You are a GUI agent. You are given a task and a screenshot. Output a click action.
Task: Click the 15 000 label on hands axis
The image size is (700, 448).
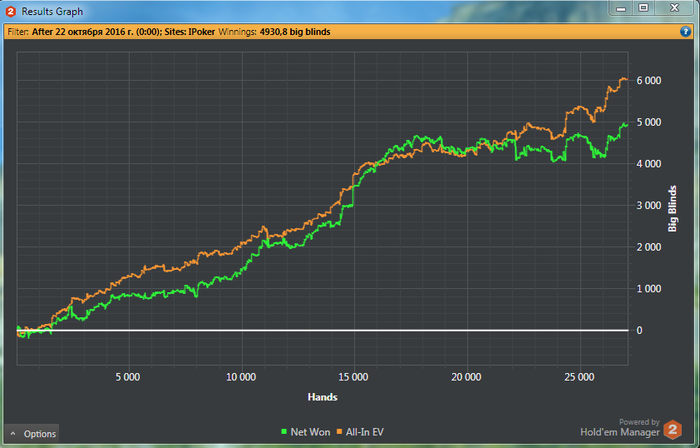click(x=353, y=377)
